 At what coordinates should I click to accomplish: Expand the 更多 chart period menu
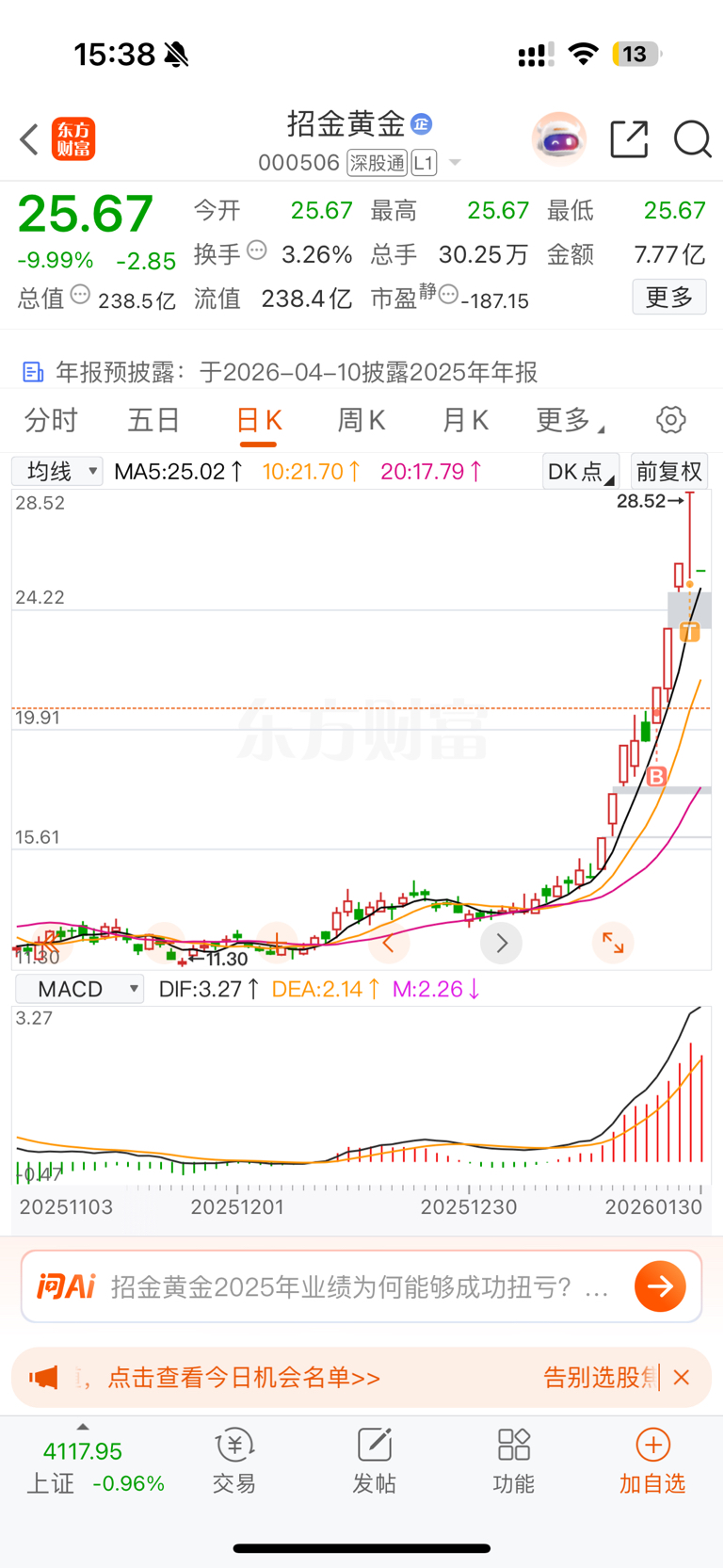(x=570, y=420)
